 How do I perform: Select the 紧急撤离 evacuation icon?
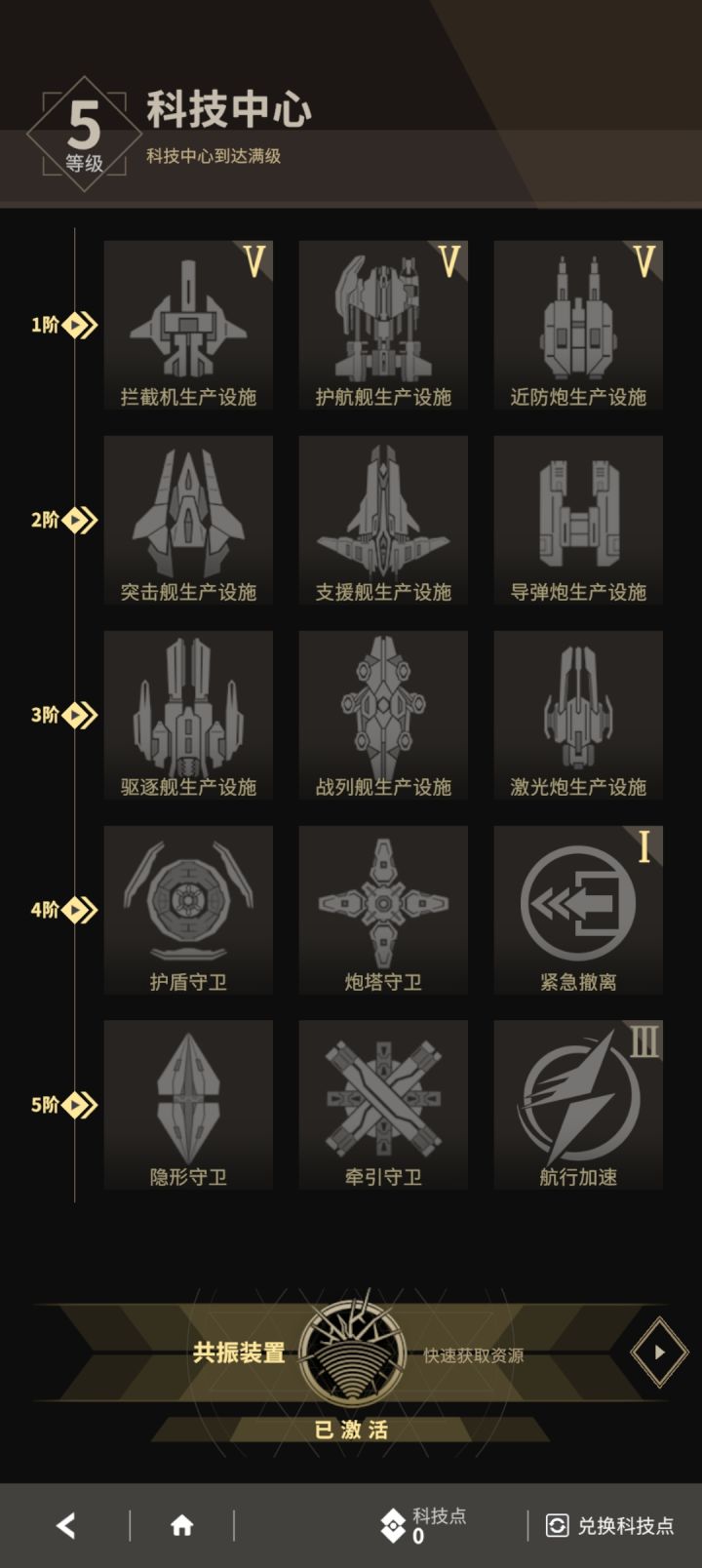pyautogui.click(x=578, y=910)
